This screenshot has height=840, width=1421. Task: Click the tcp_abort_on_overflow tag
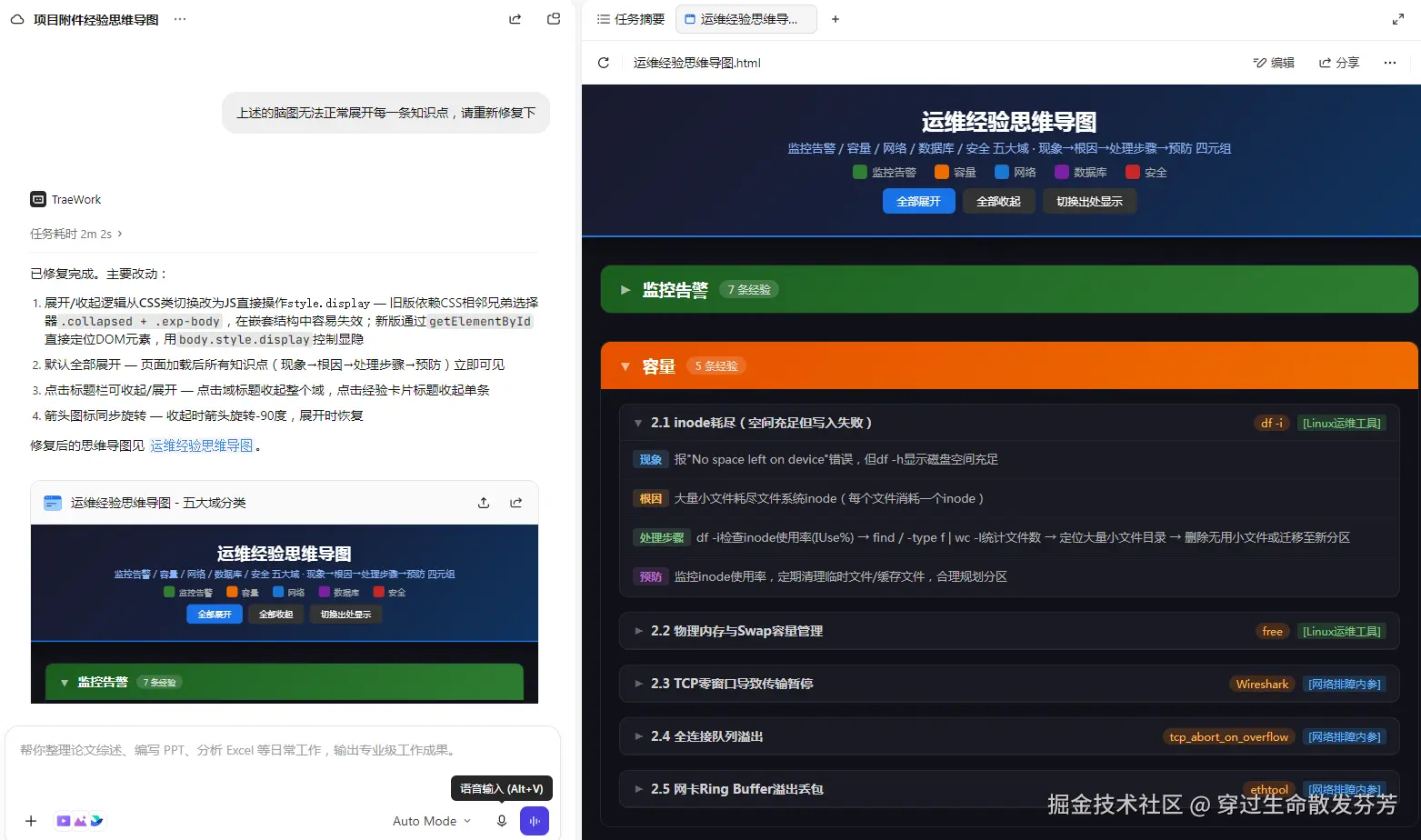(x=1229, y=736)
